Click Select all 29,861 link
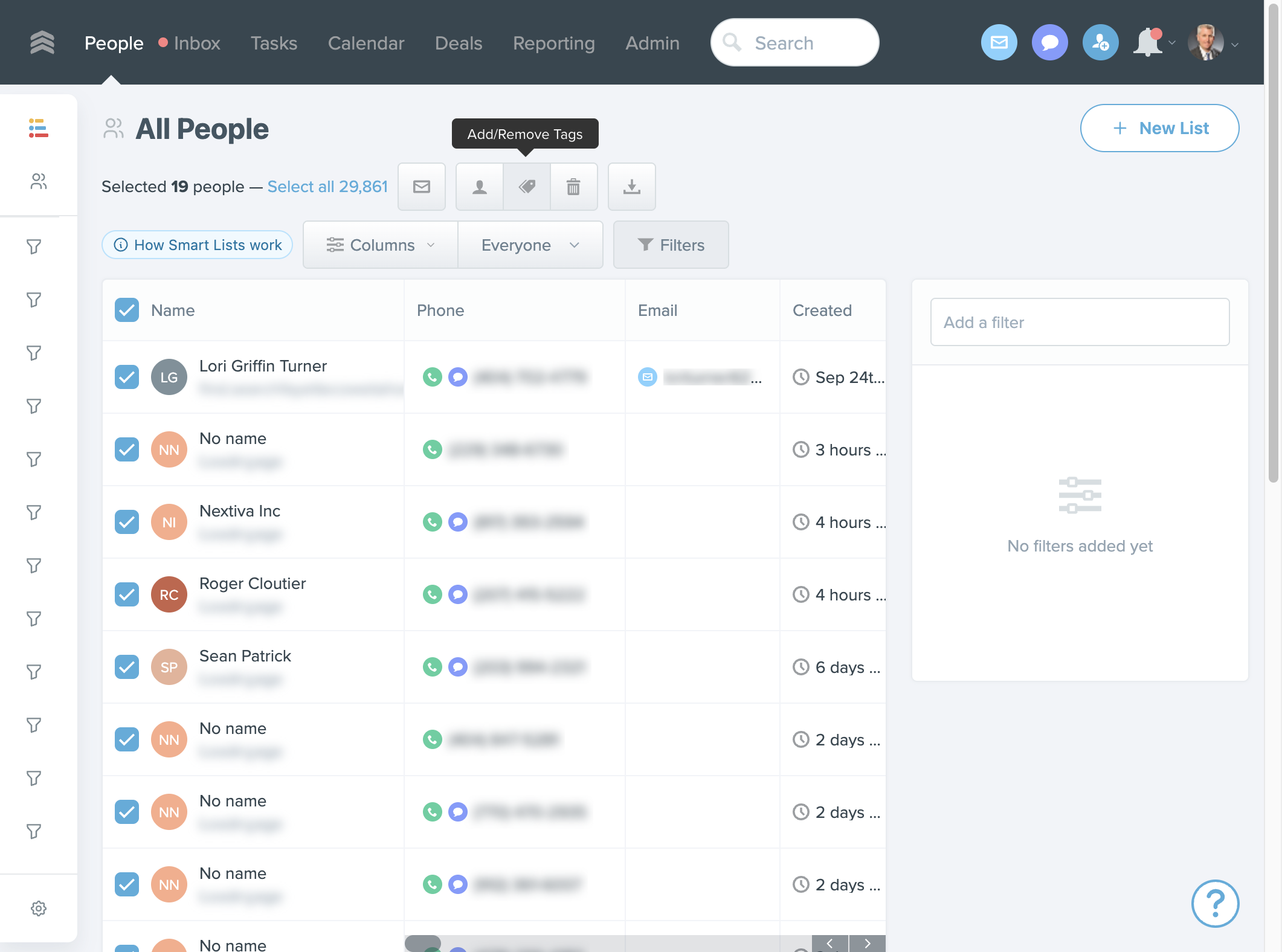This screenshot has width=1282, height=952. coord(327,187)
